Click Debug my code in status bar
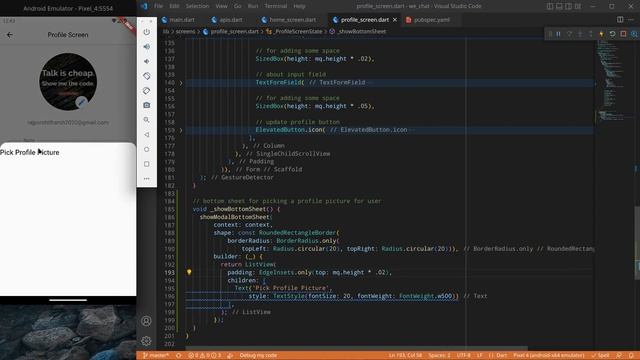The width and height of the screenshot is (640, 360). (258, 356)
